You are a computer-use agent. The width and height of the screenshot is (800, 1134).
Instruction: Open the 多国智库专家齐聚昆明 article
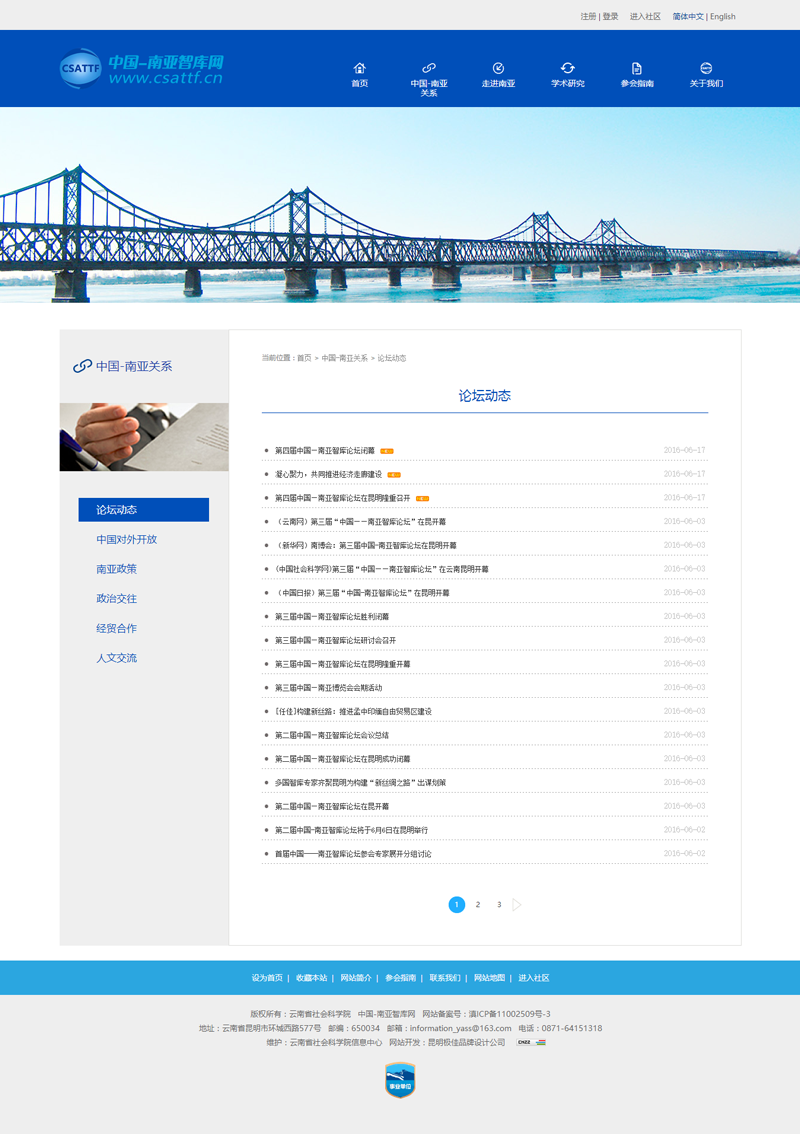coord(360,783)
